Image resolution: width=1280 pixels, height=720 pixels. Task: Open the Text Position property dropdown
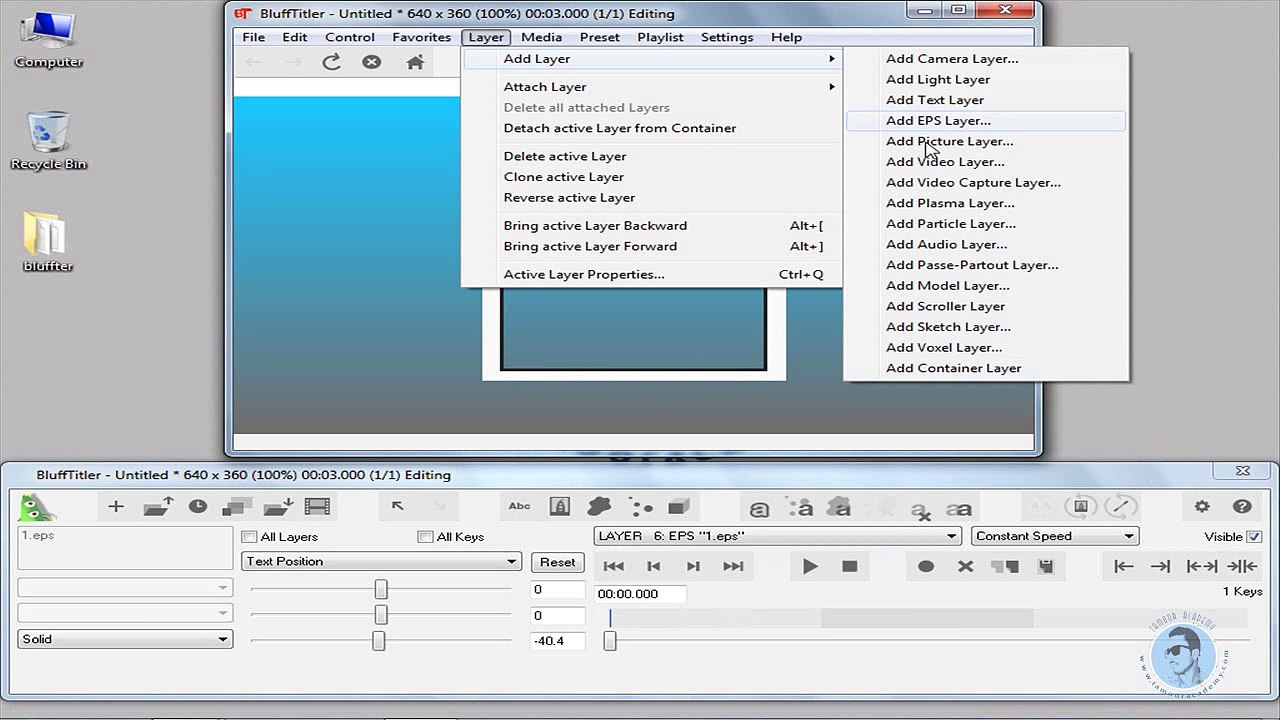click(x=381, y=562)
